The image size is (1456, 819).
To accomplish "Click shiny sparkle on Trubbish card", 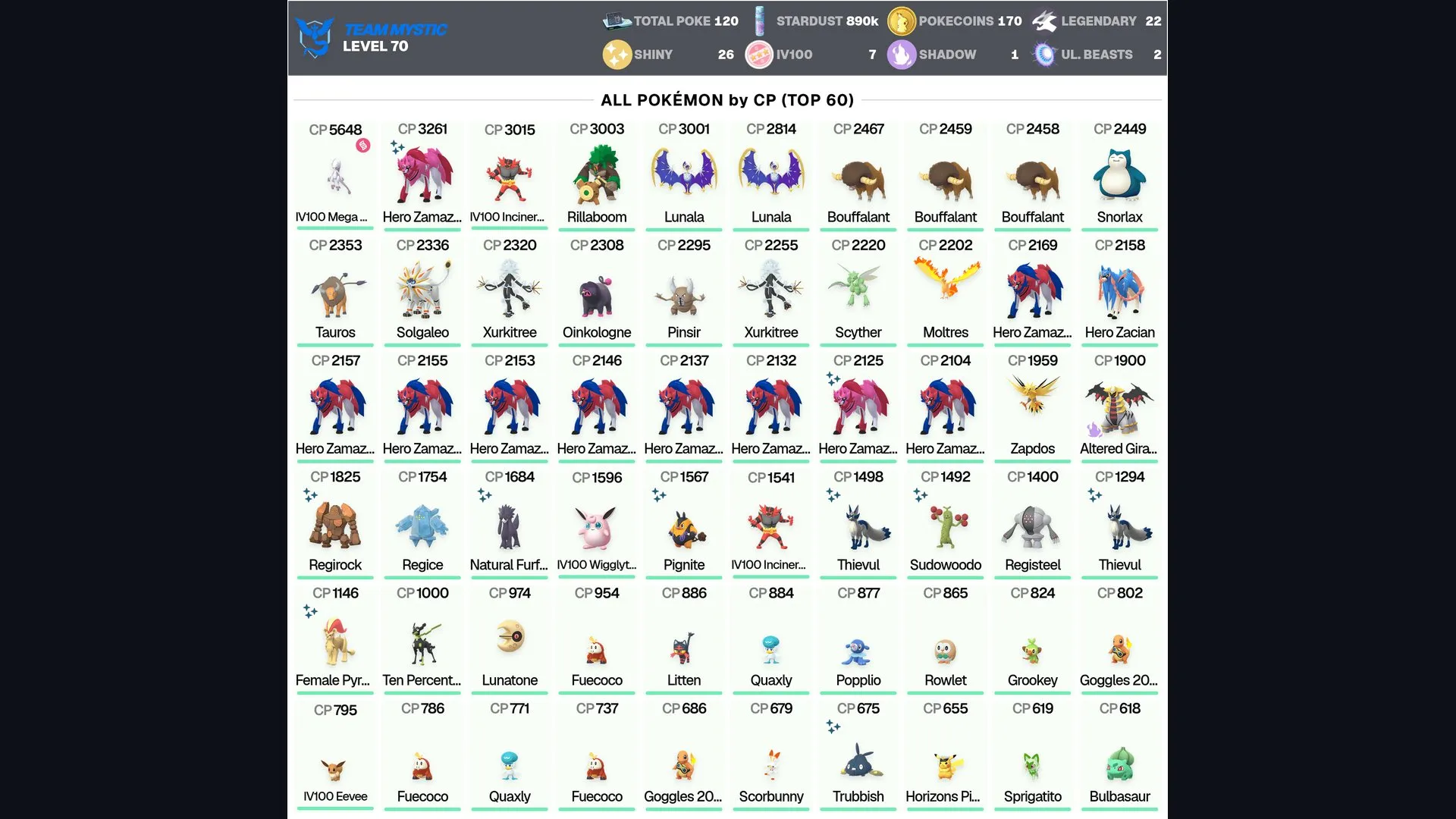I will (x=833, y=727).
